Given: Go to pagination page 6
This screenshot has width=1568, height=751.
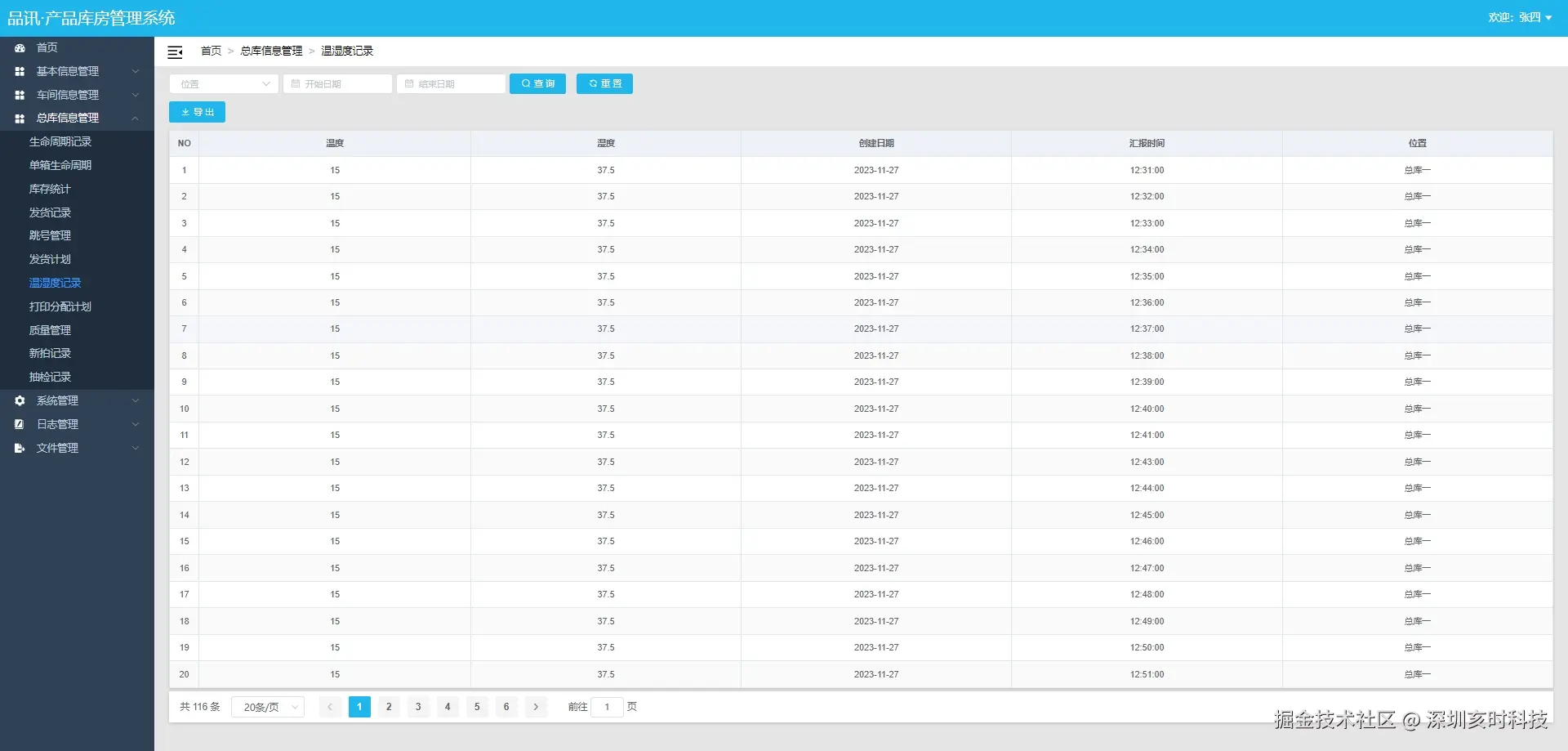Looking at the screenshot, I should [506, 707].
